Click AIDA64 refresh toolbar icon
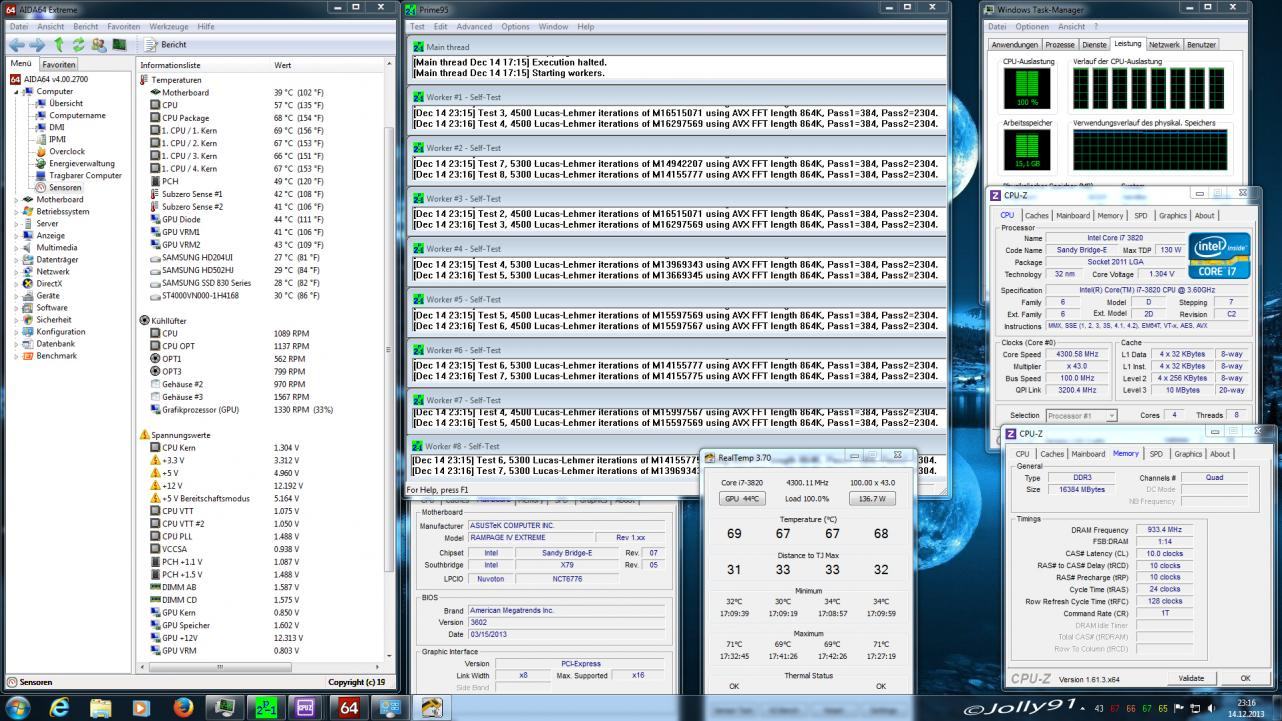 point(78,45)
